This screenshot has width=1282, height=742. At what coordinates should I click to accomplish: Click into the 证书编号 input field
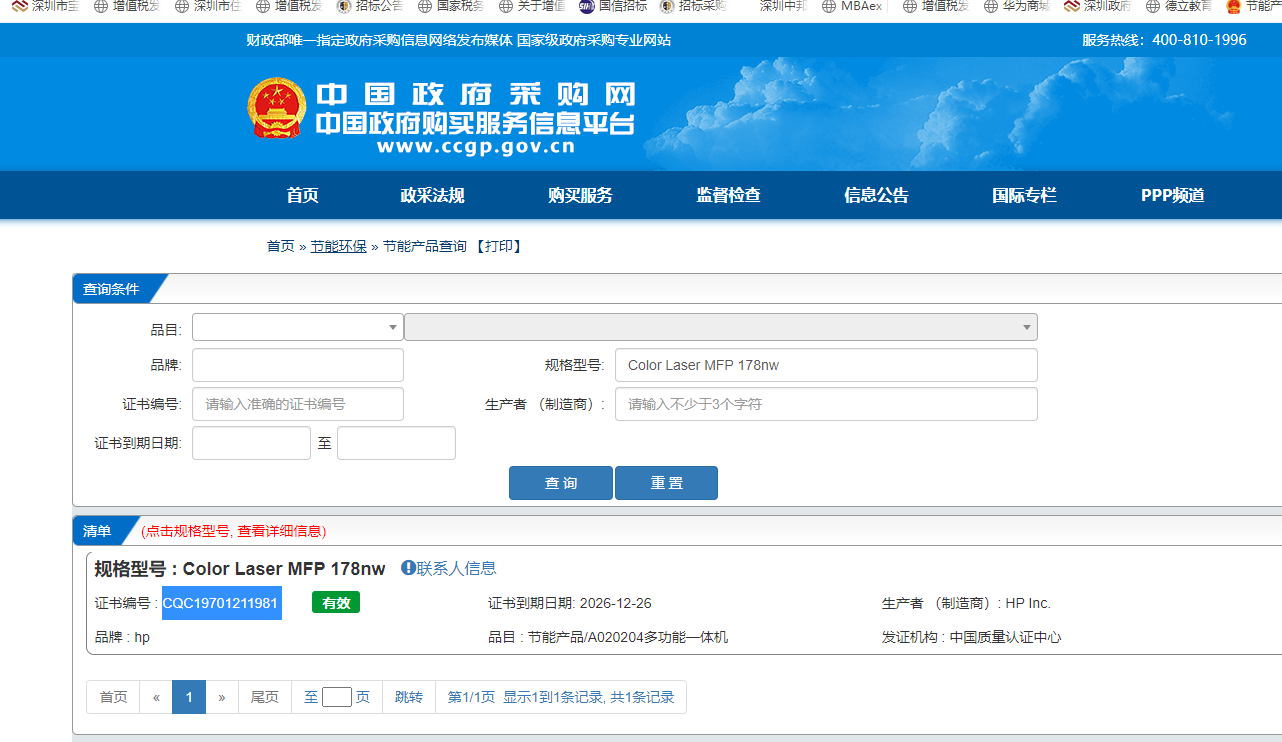pos(297,404)
